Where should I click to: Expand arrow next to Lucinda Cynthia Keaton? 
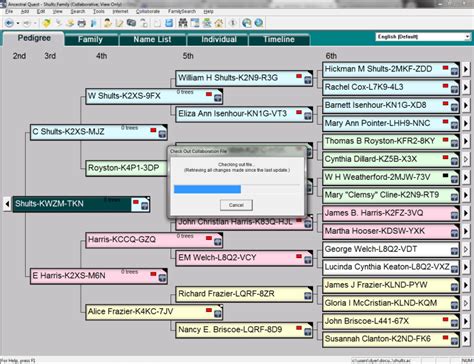(466, 267)
